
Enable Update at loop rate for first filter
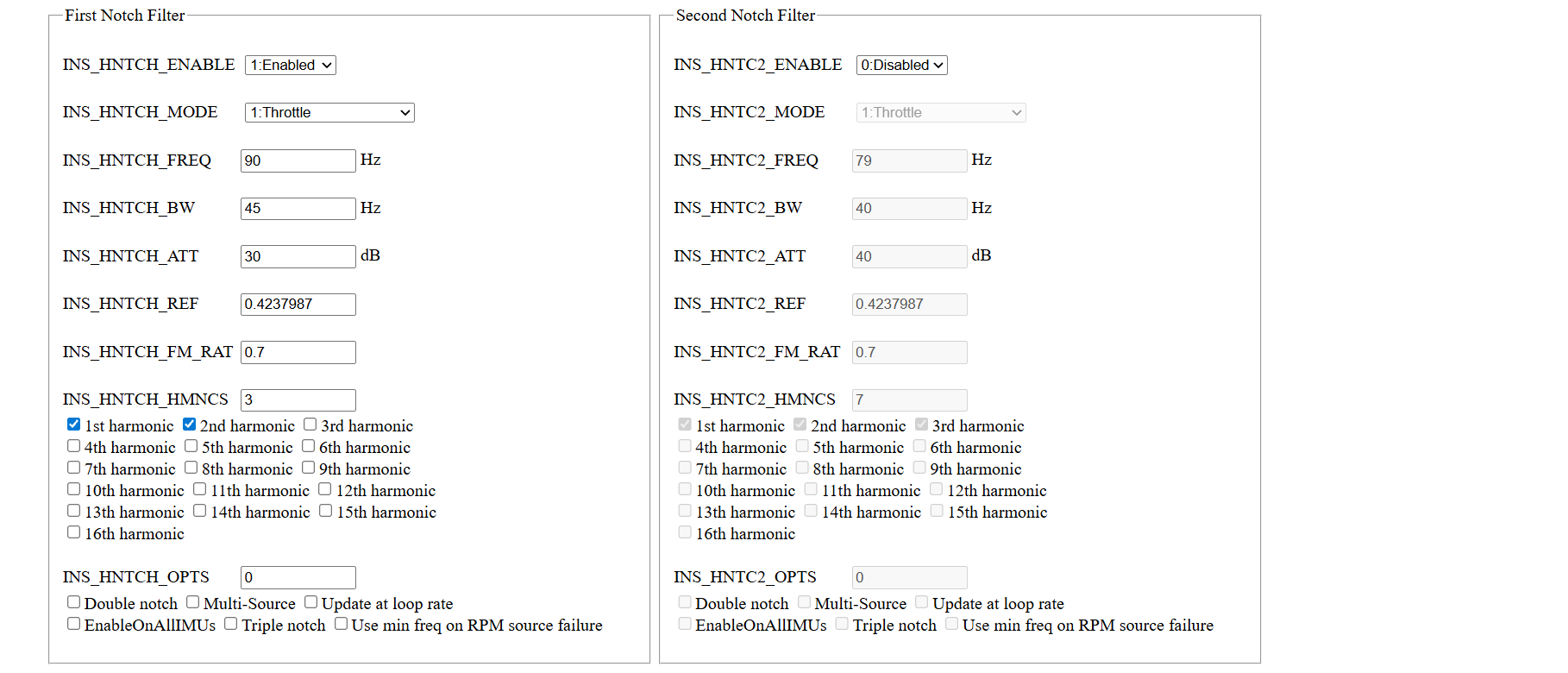click(x=311, y=602)
